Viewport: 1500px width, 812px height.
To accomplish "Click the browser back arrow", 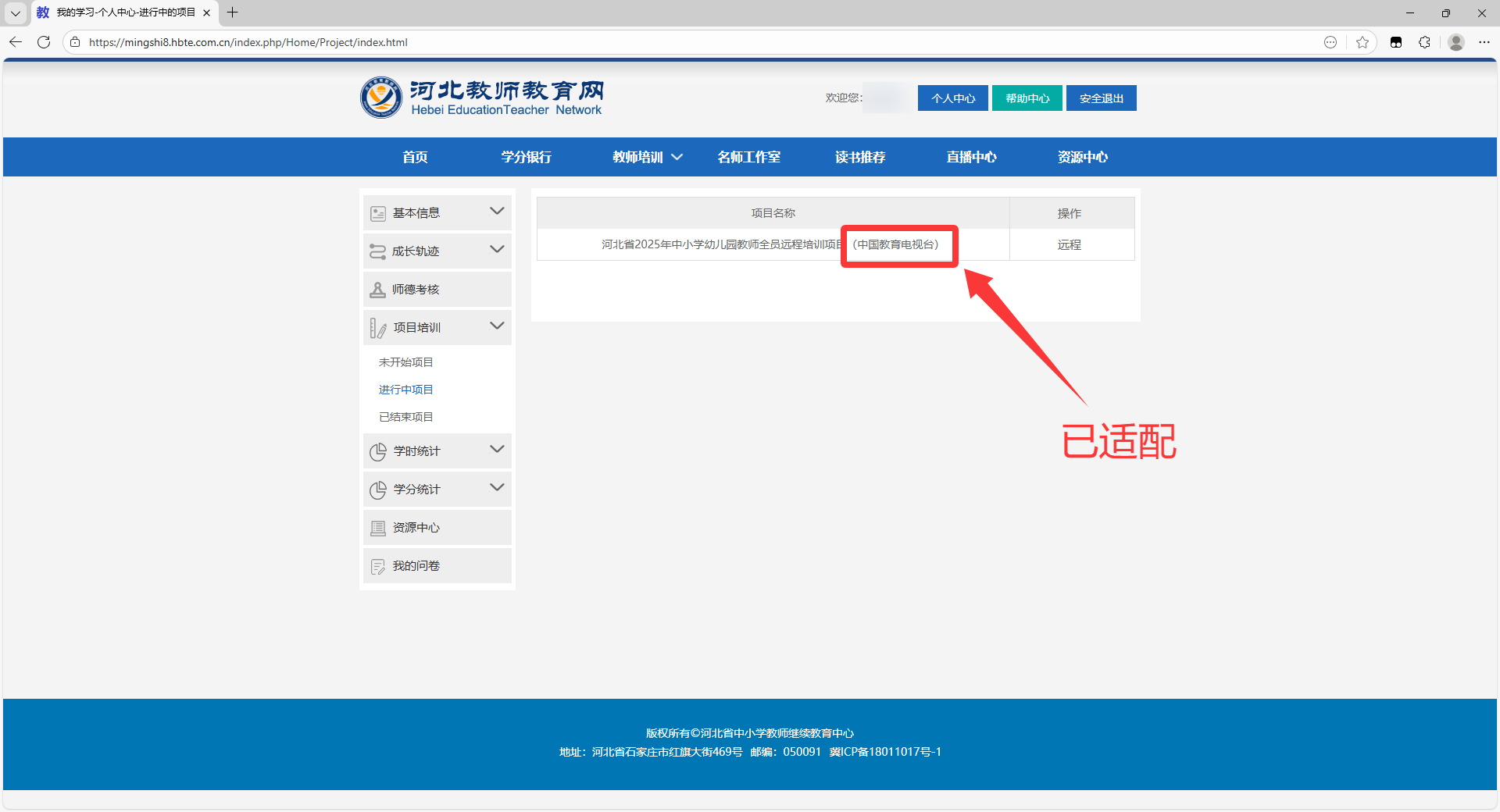I will [x=16, y=42].
